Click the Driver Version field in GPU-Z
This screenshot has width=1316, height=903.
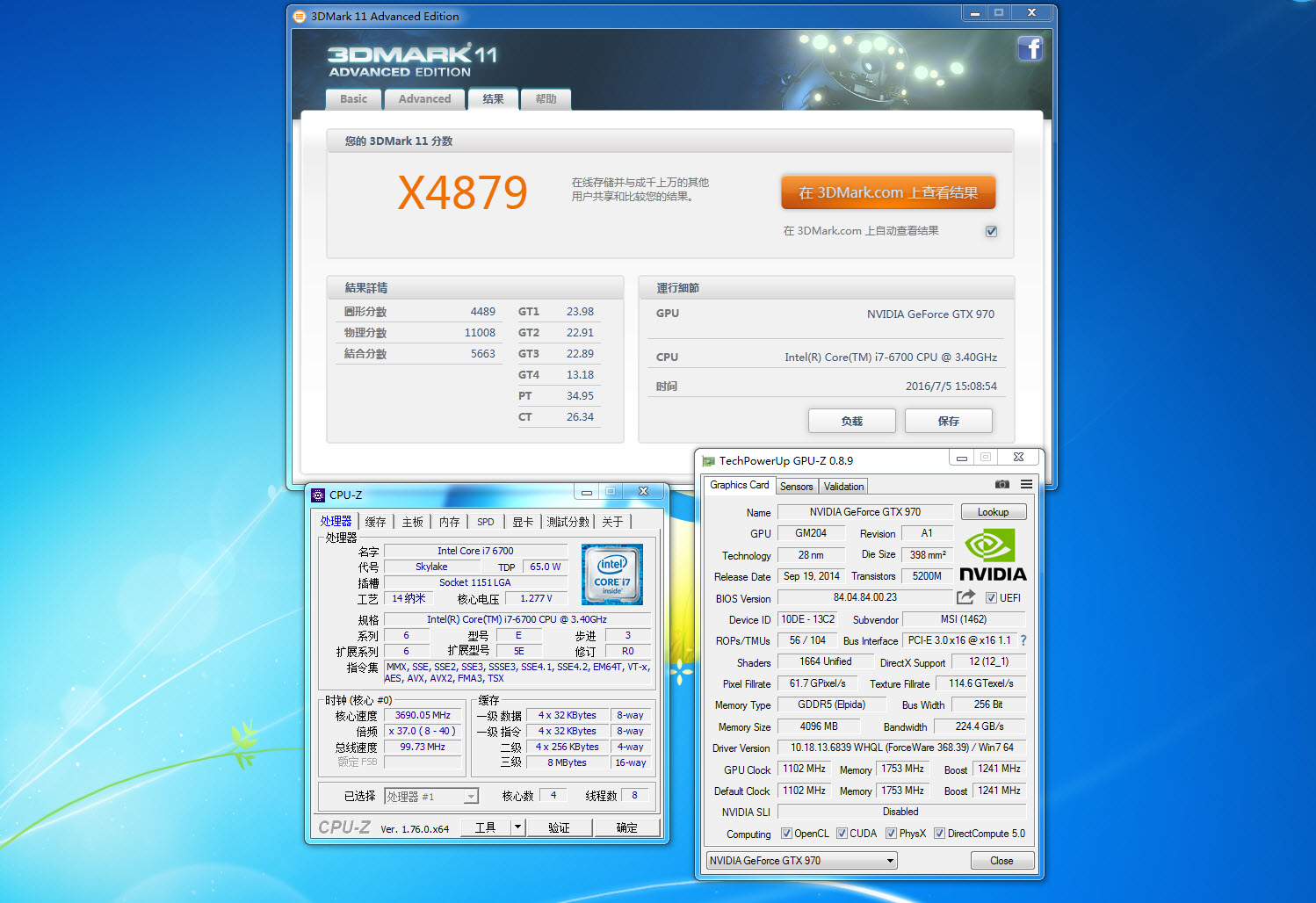pyautogui.click(x=902, y=748)
